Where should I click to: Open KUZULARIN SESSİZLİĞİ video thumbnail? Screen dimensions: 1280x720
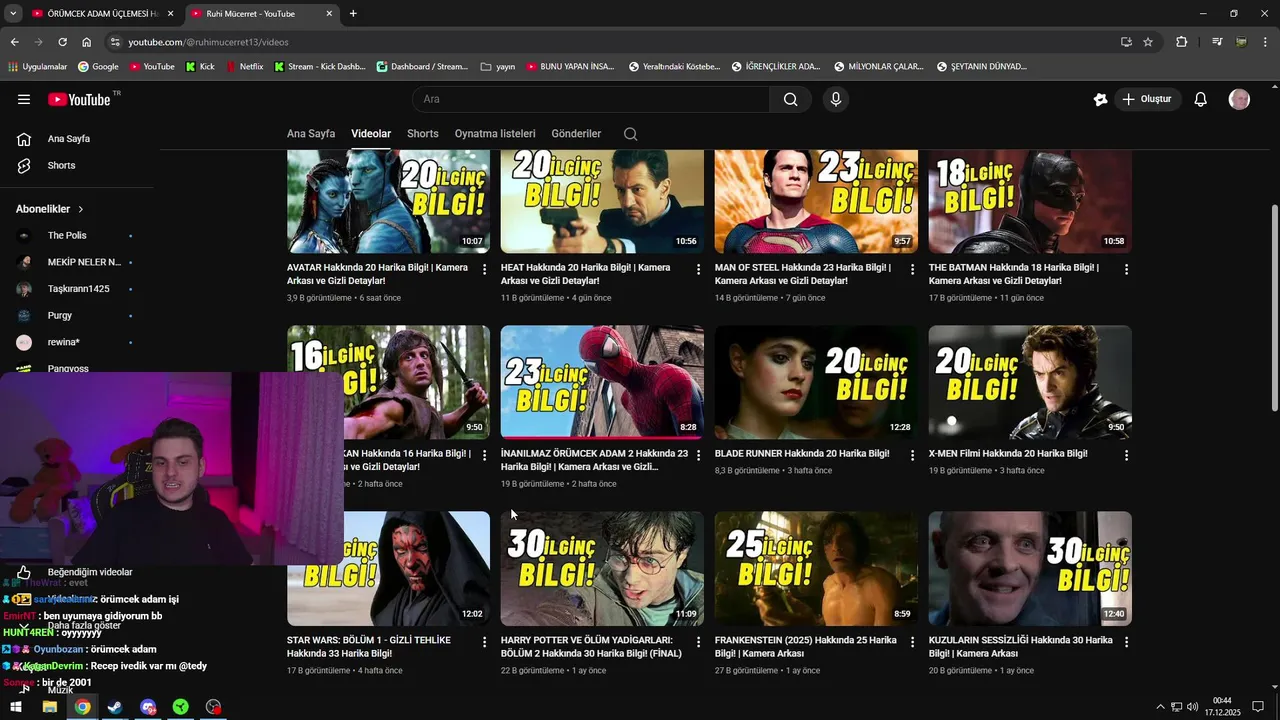tap(1030, 568)
